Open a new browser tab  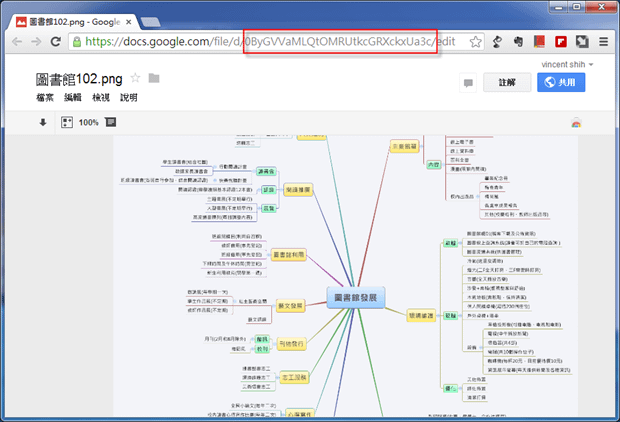(x=150, y=22)
